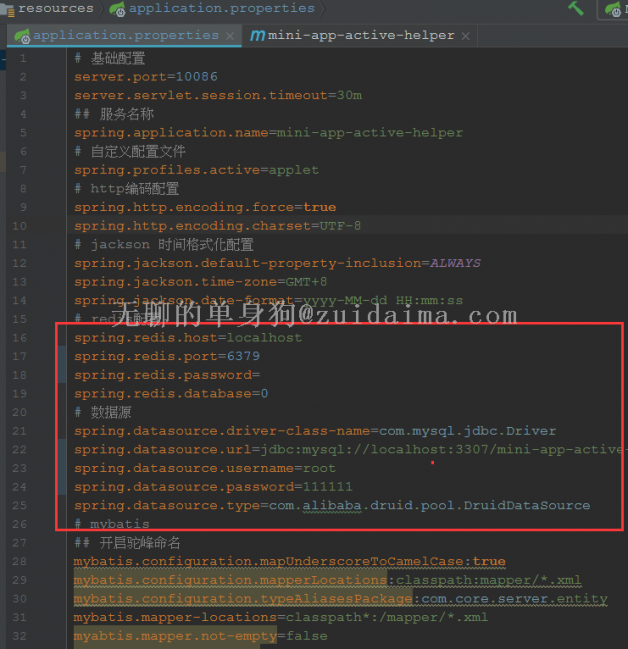
Task: Click the mapUnderscoreToCamelCase true value
Action: pos(489,561)
